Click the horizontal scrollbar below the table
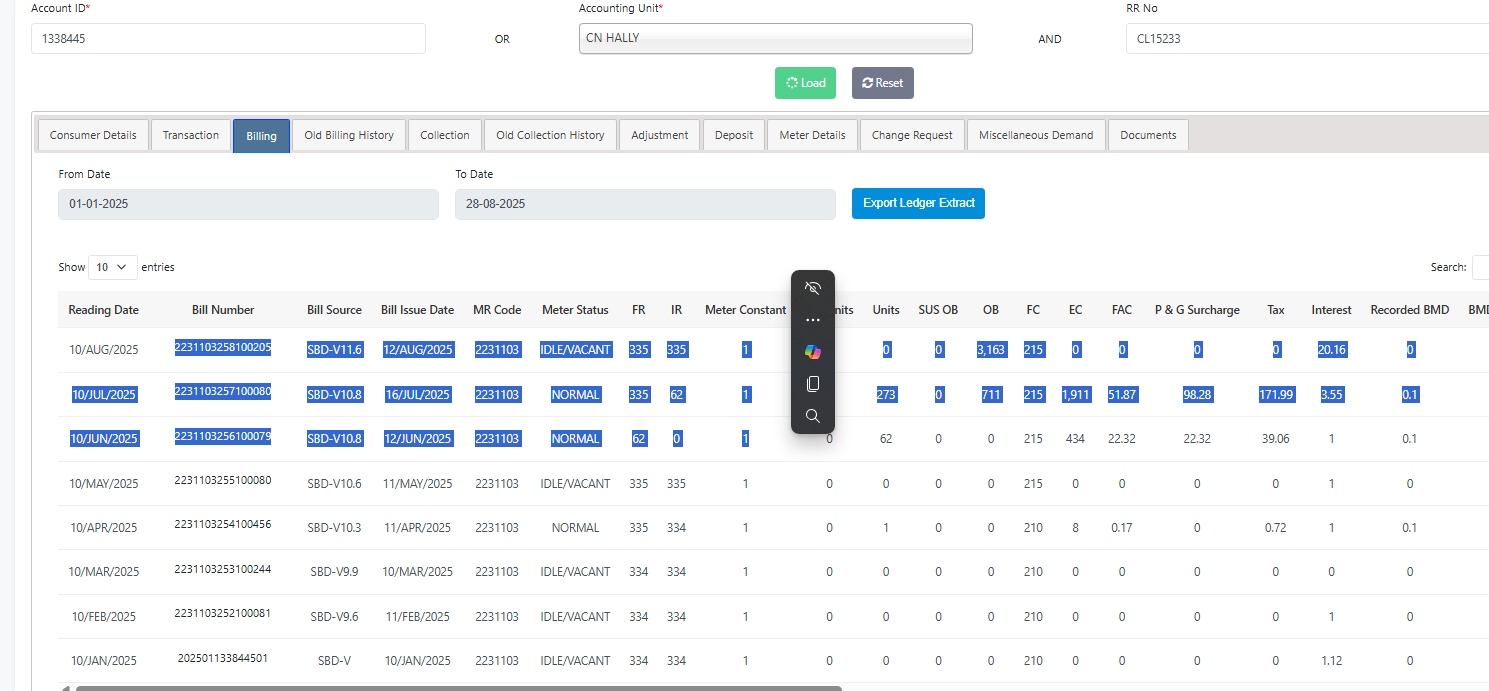This screenshot has height=691, width=1489. point(458,687)
